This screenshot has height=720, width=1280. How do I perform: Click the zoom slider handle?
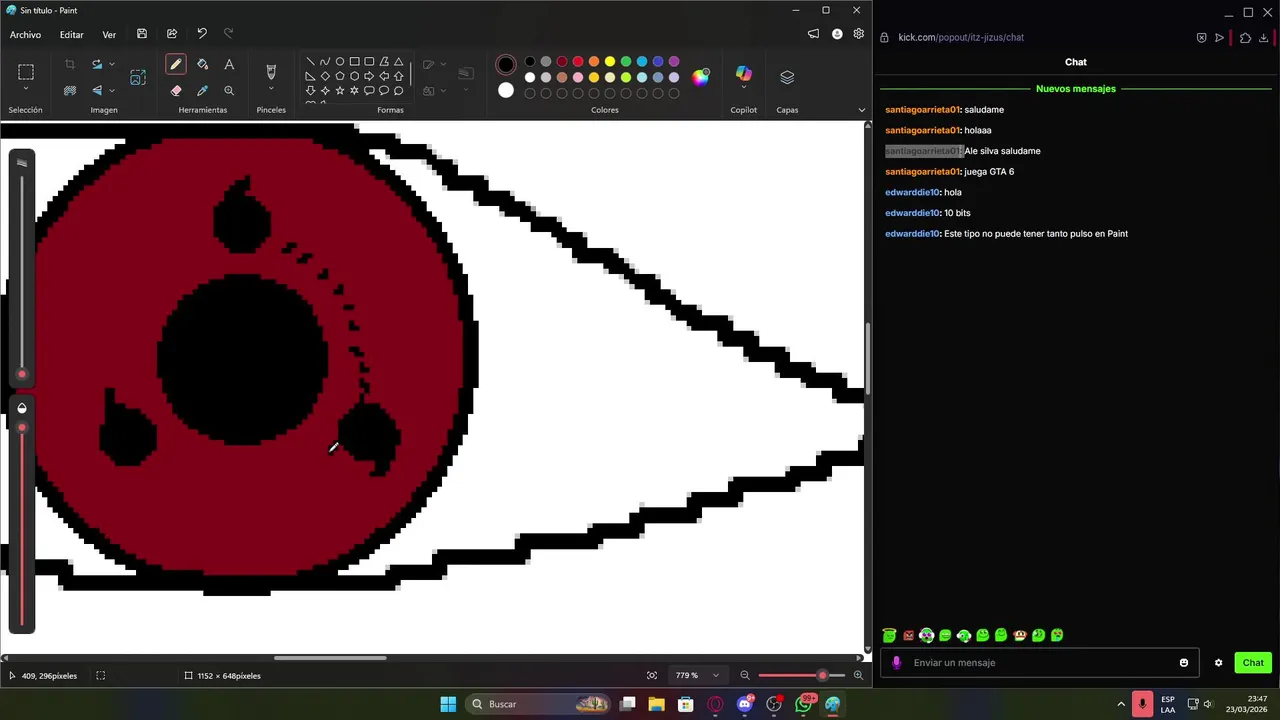pyautogui.click(x=822, y=676)
